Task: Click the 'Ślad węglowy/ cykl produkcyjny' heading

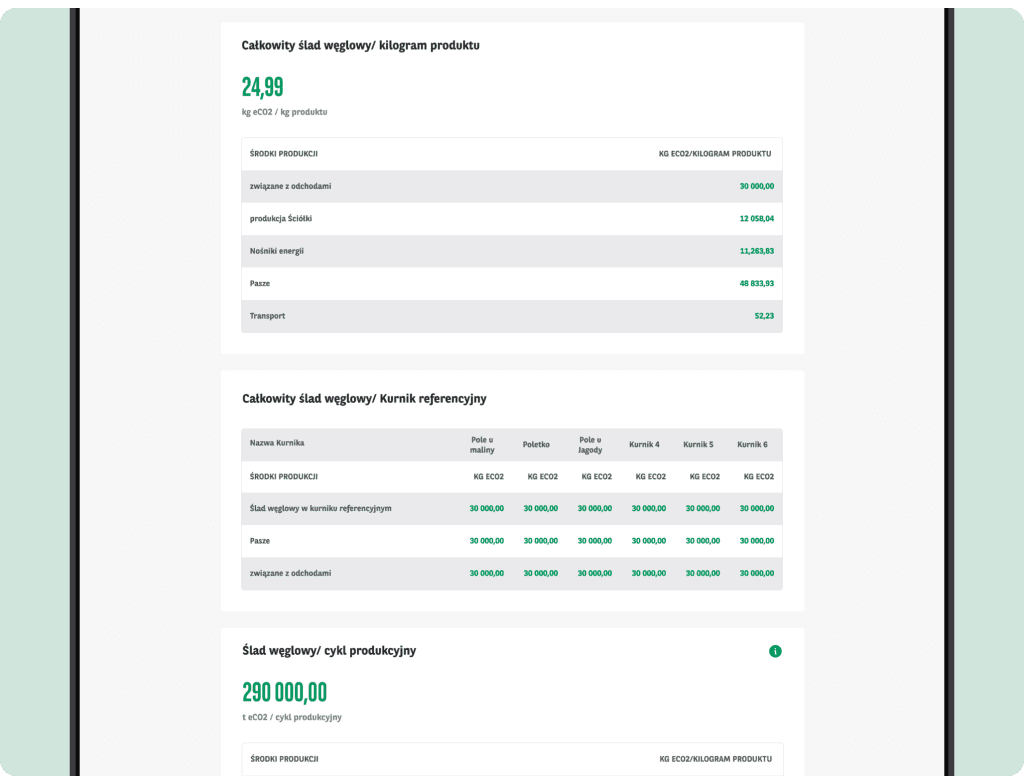Action: pyautogui.click(x=329, y=651)
